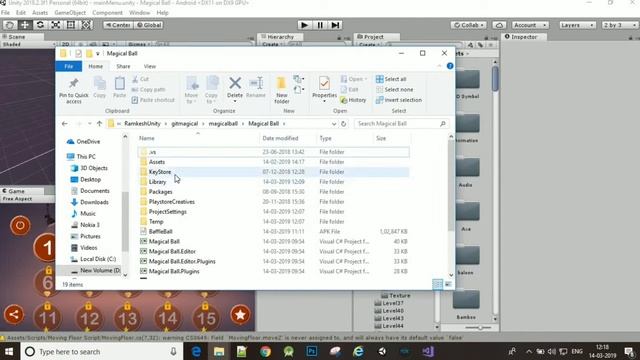Open Free Aspect dropdown in Game view
Viewport: 640px width, 360px height.
coord(27,199)
